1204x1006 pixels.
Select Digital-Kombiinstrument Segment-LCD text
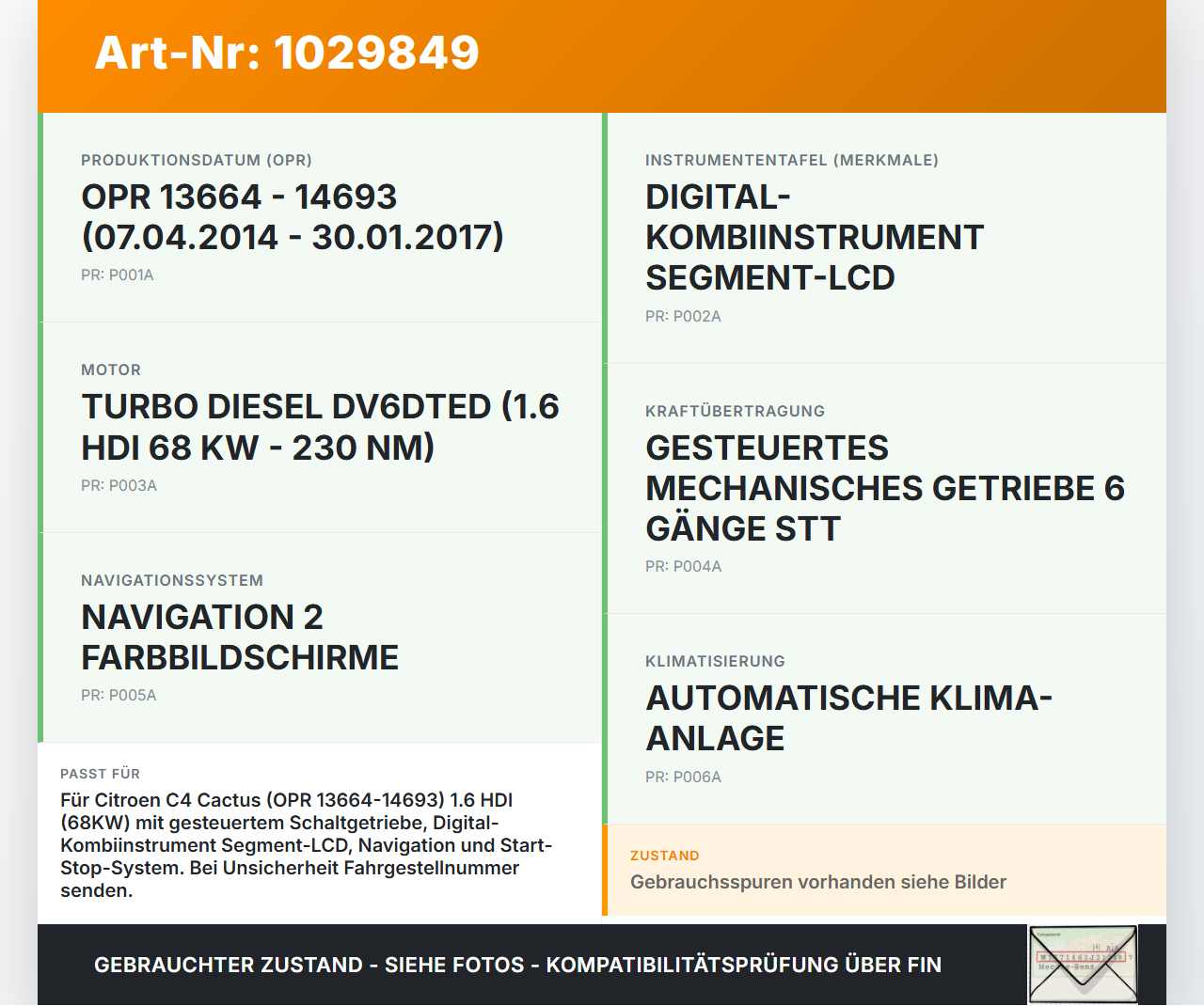pos(815,237)
